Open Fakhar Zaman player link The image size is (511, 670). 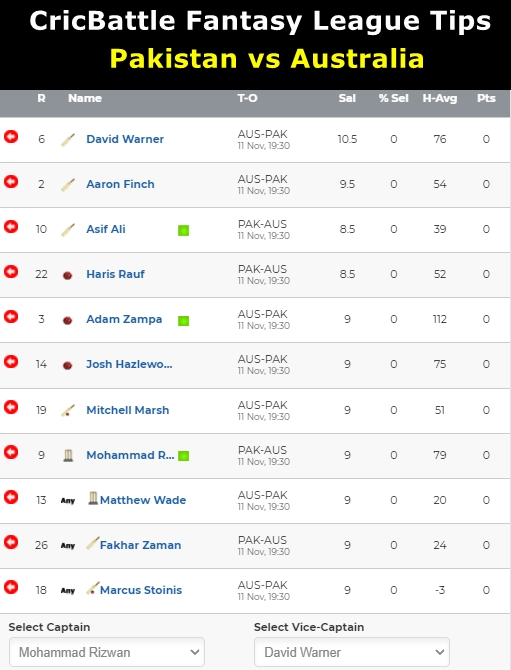coord(141,545)
